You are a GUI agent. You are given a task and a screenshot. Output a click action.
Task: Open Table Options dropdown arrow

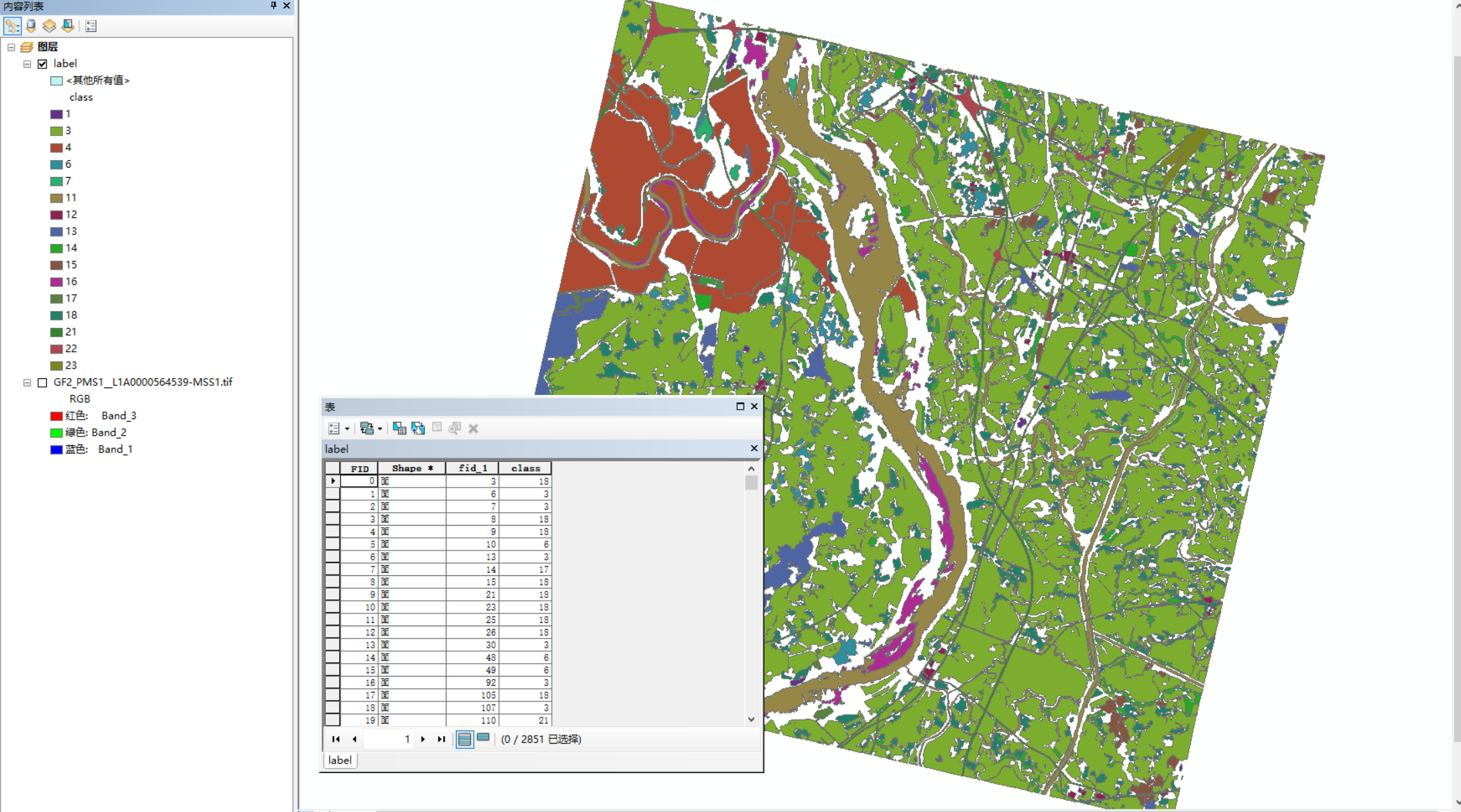tap(347, 428)
